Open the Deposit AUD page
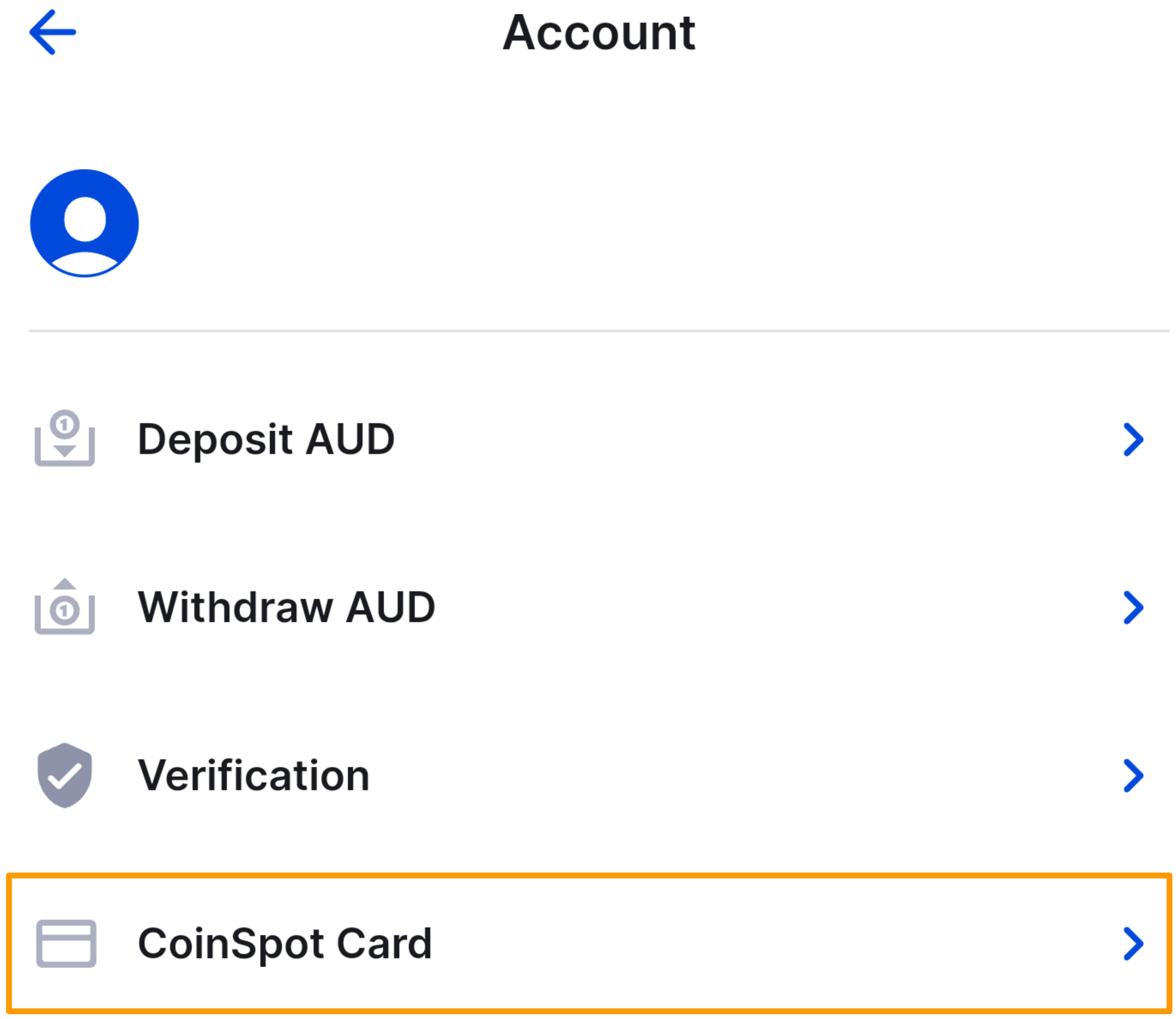This screenshot has width=1176, height=1019. pos(266,439)
